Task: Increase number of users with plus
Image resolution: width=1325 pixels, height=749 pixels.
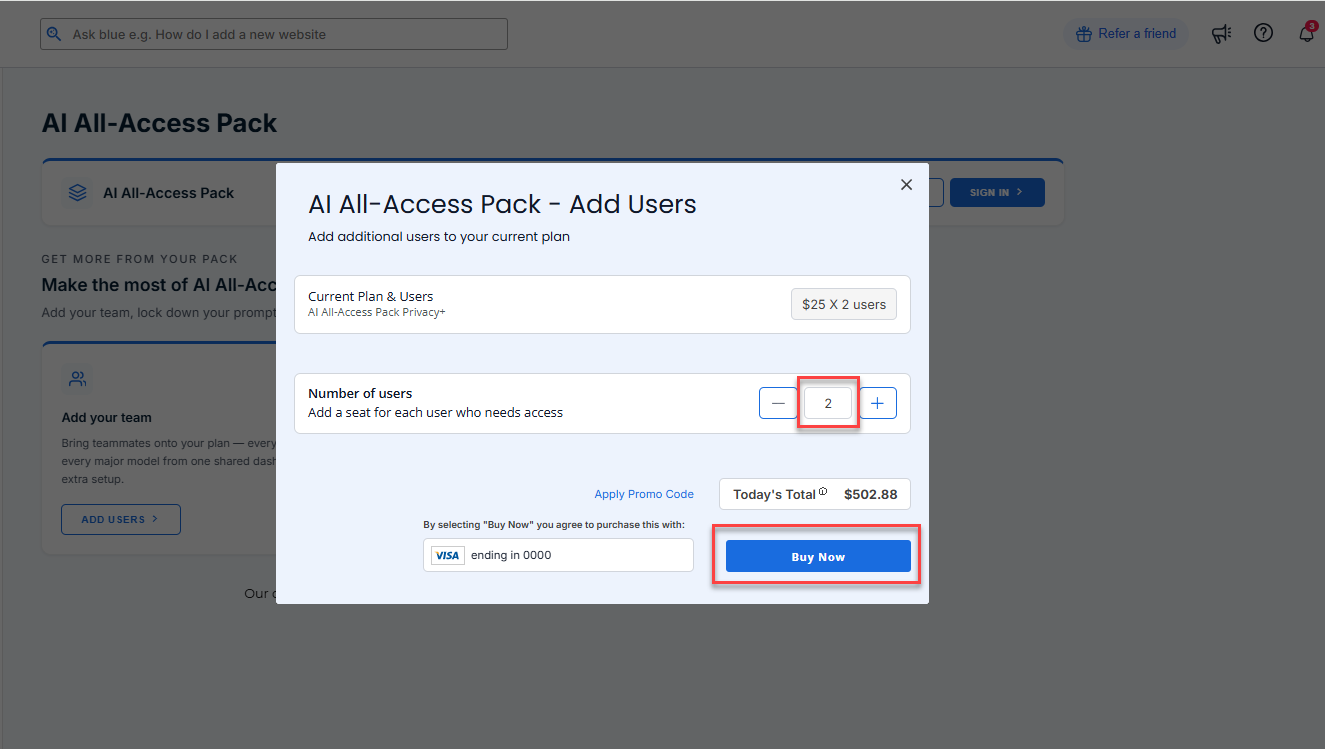Action: click(878, 403)
